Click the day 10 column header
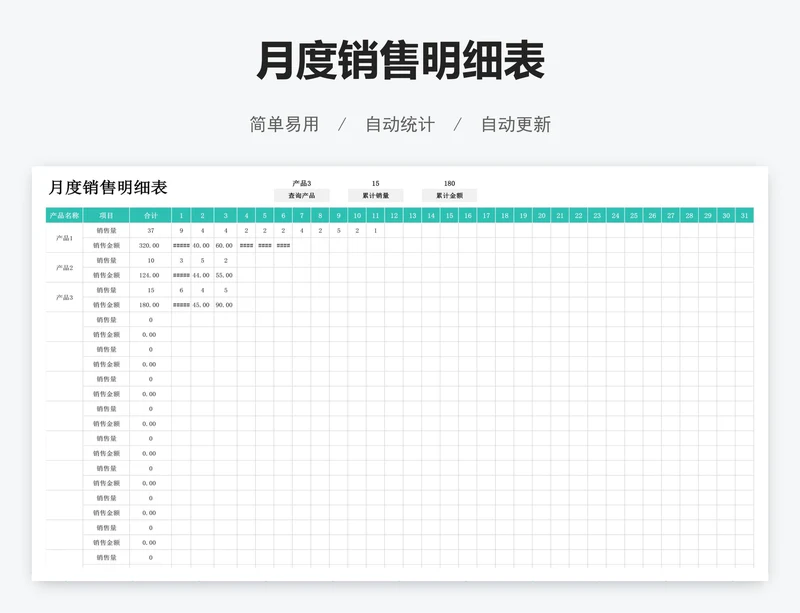800x613 pixels. 357,215
